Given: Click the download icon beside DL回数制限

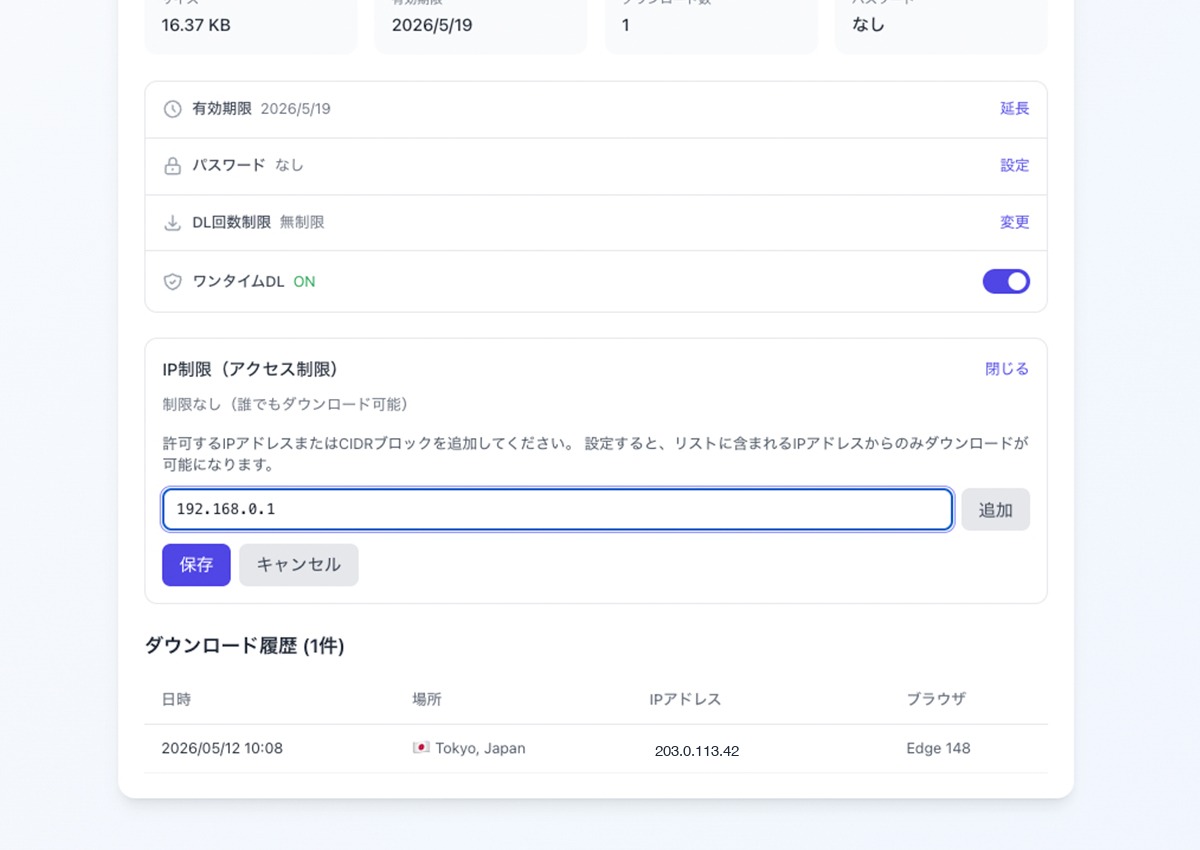Looking at the screenshot, I should (x=173, y=222).
